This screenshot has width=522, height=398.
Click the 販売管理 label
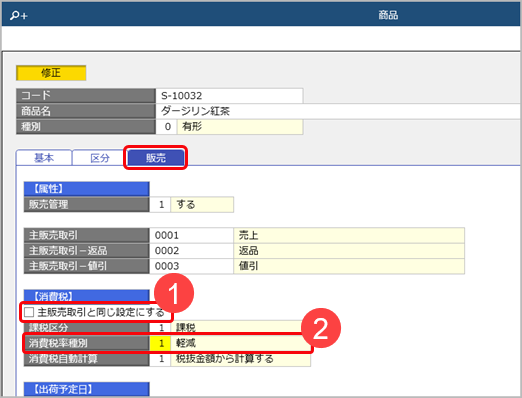[86, 204]
